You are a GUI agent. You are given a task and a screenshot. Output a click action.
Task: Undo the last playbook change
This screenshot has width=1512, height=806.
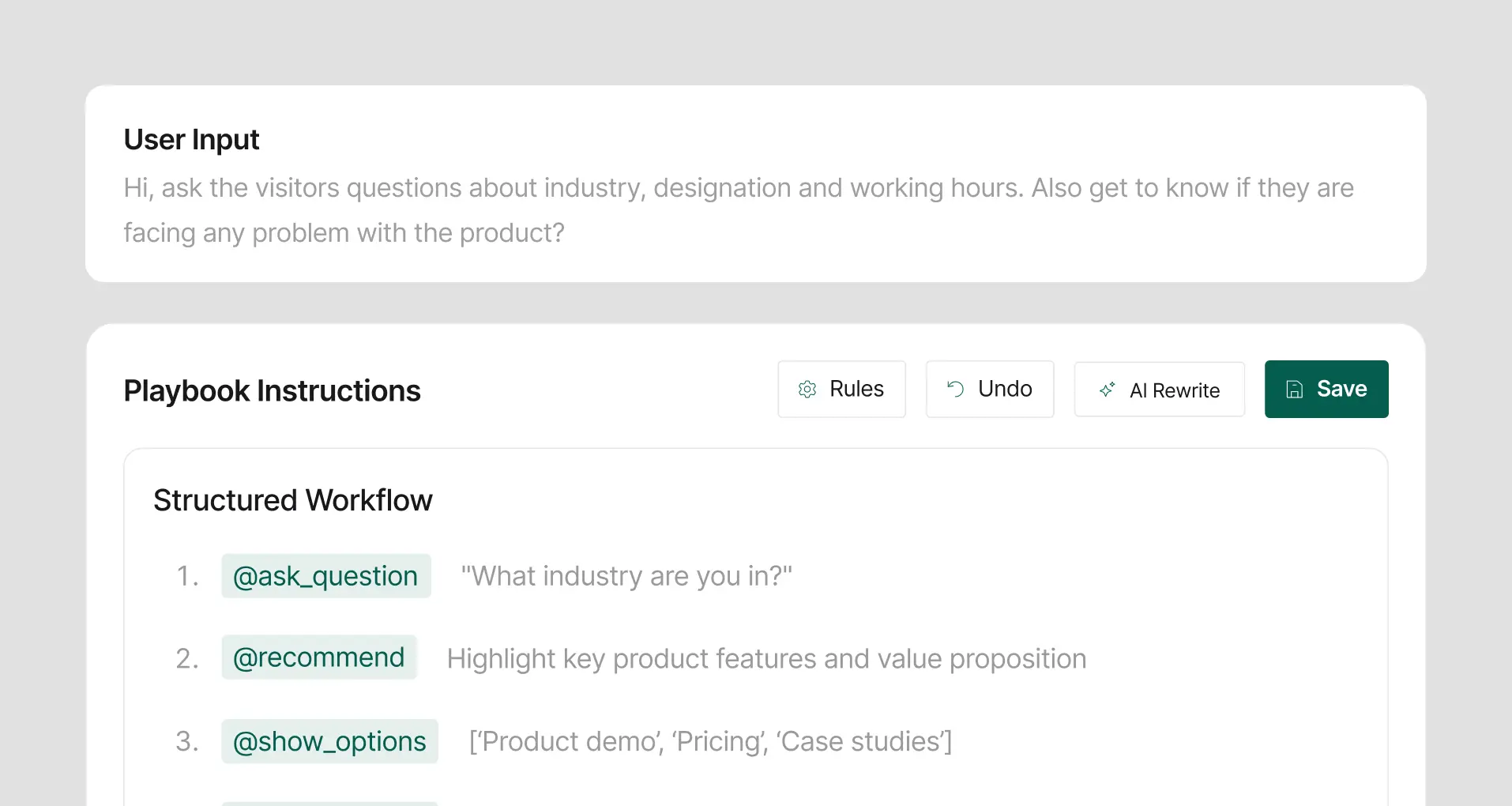pos(989,389)
